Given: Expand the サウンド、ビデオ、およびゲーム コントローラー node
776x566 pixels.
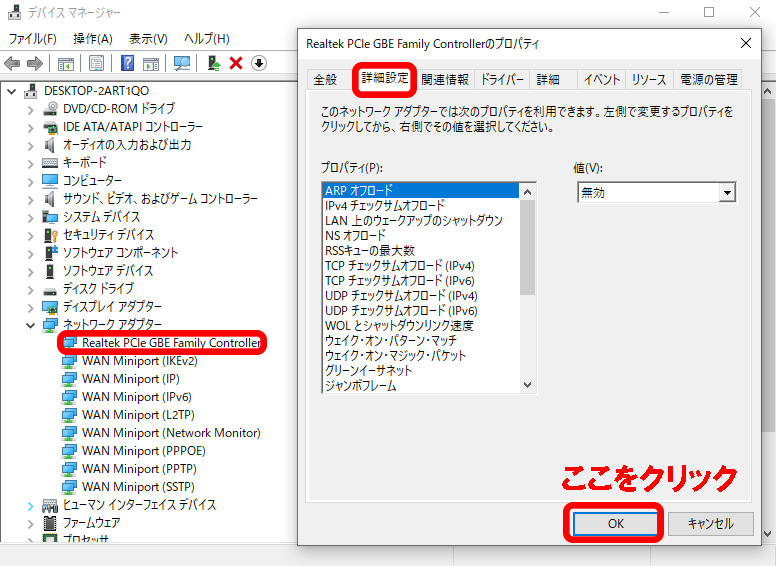Looking at the screenshot, I should point(31,199).
